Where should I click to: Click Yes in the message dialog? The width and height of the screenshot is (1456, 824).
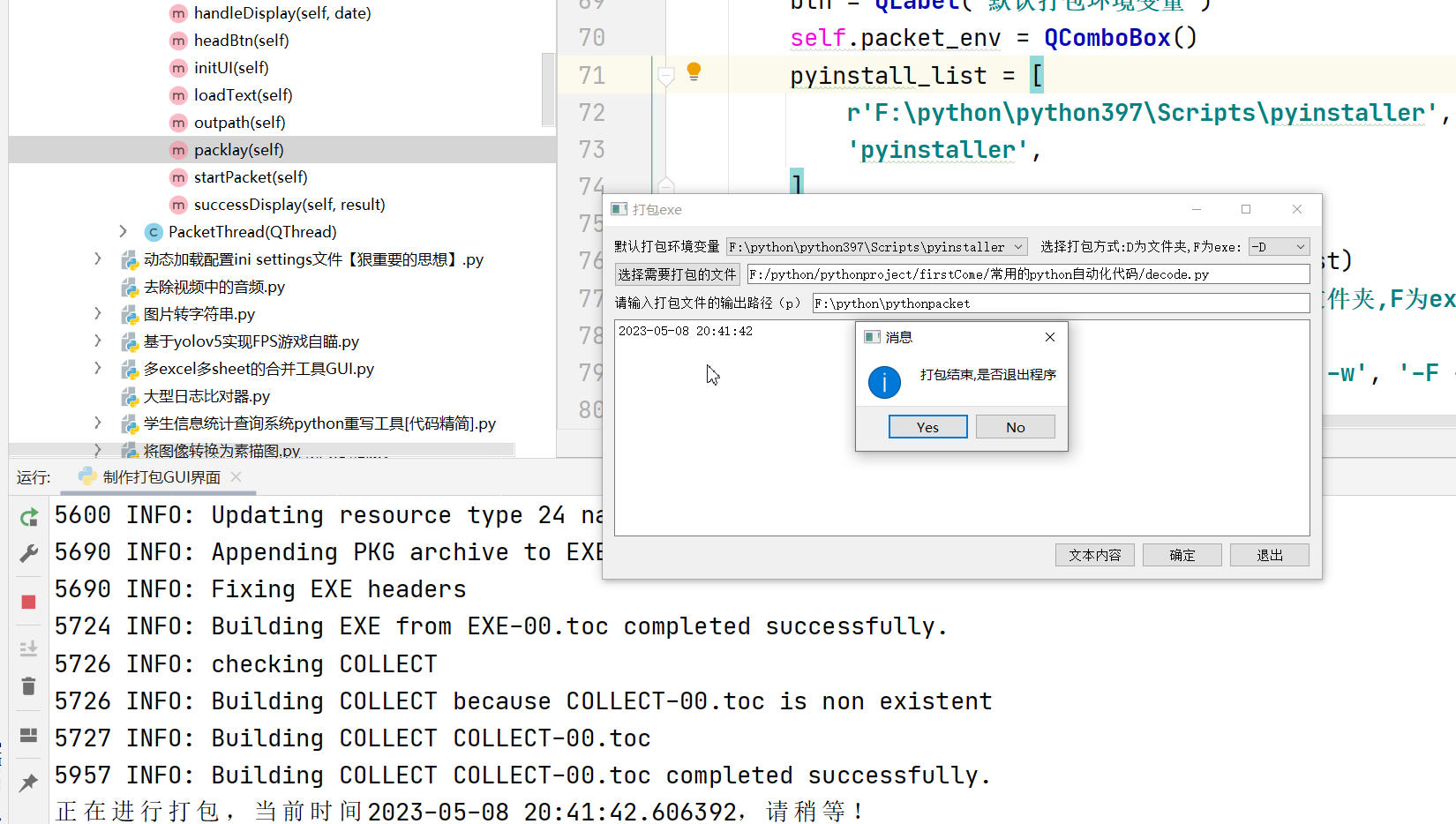click(927, 427)
